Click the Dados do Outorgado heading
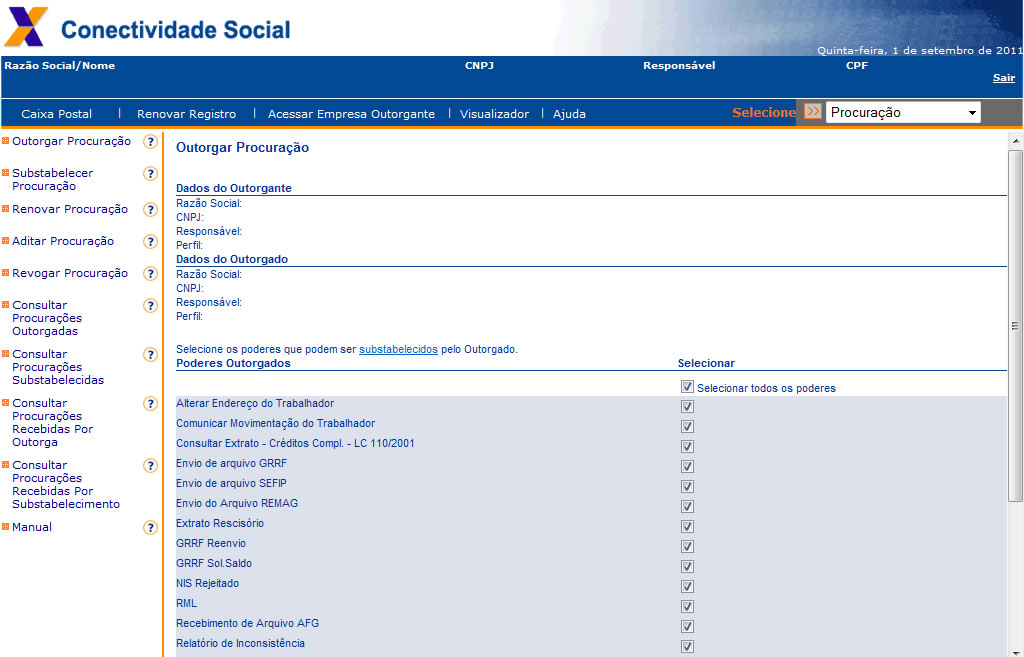This screenshot has height=657, width=1024. pyautogui.click(x=232, y=259)
